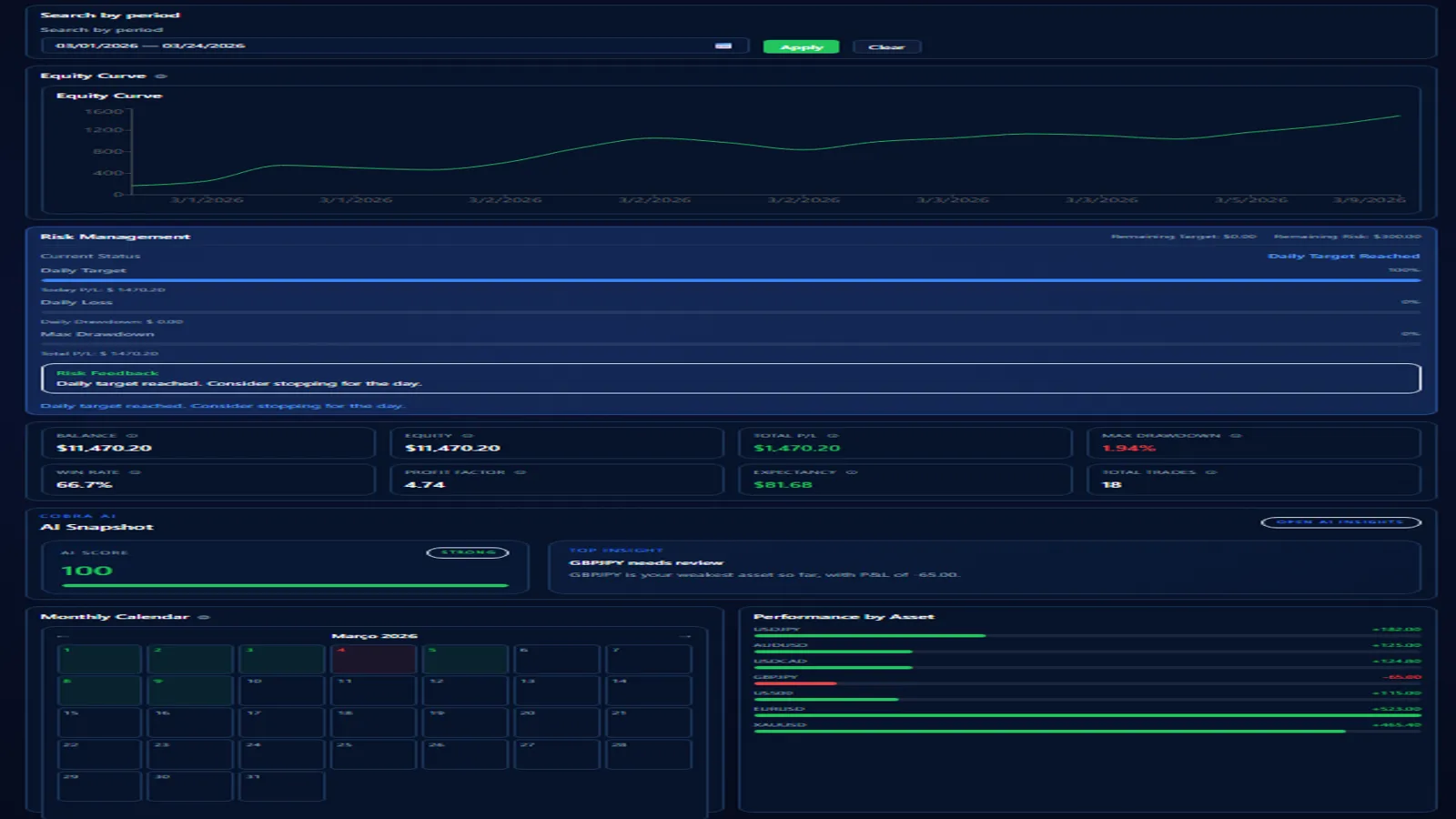1456x819 pixels.
Task: Open the date picker calendar icon
Action: click(723, 45)
